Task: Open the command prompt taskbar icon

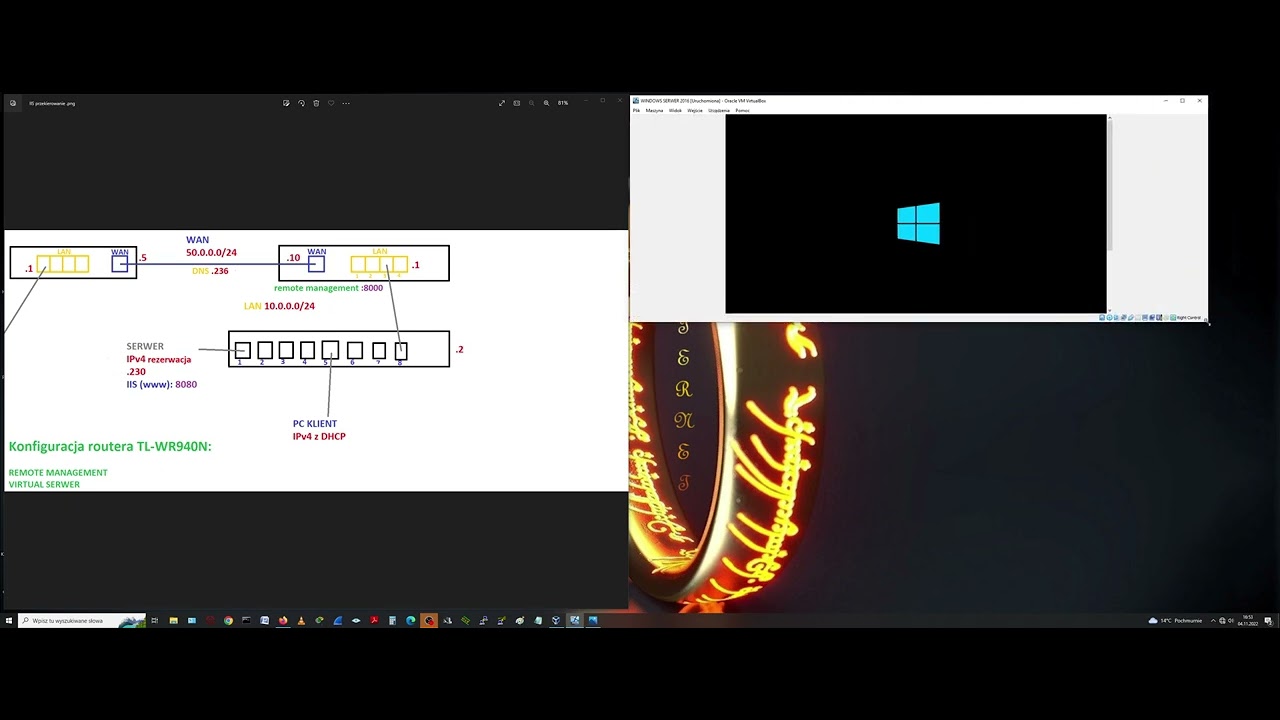Action: tap(246, 620)
